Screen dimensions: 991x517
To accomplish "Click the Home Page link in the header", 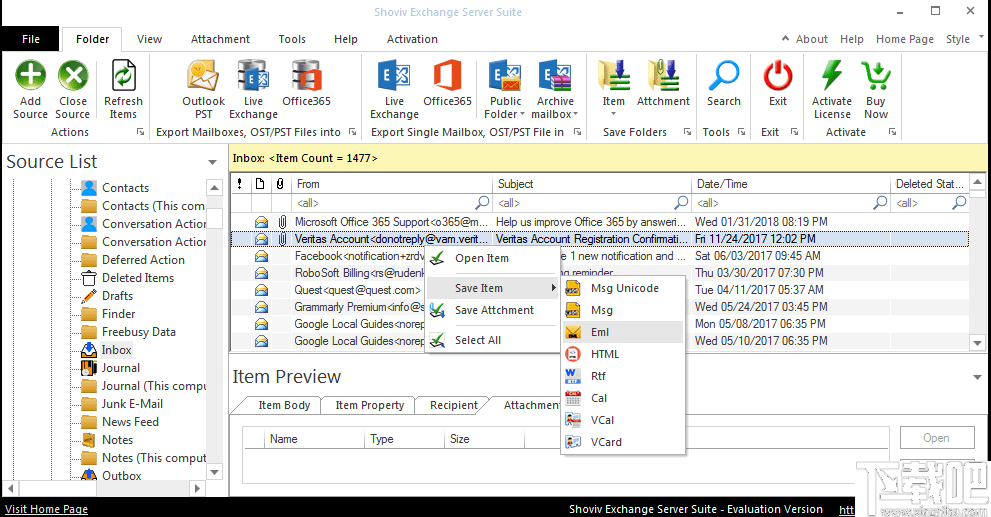I will 904,39.
